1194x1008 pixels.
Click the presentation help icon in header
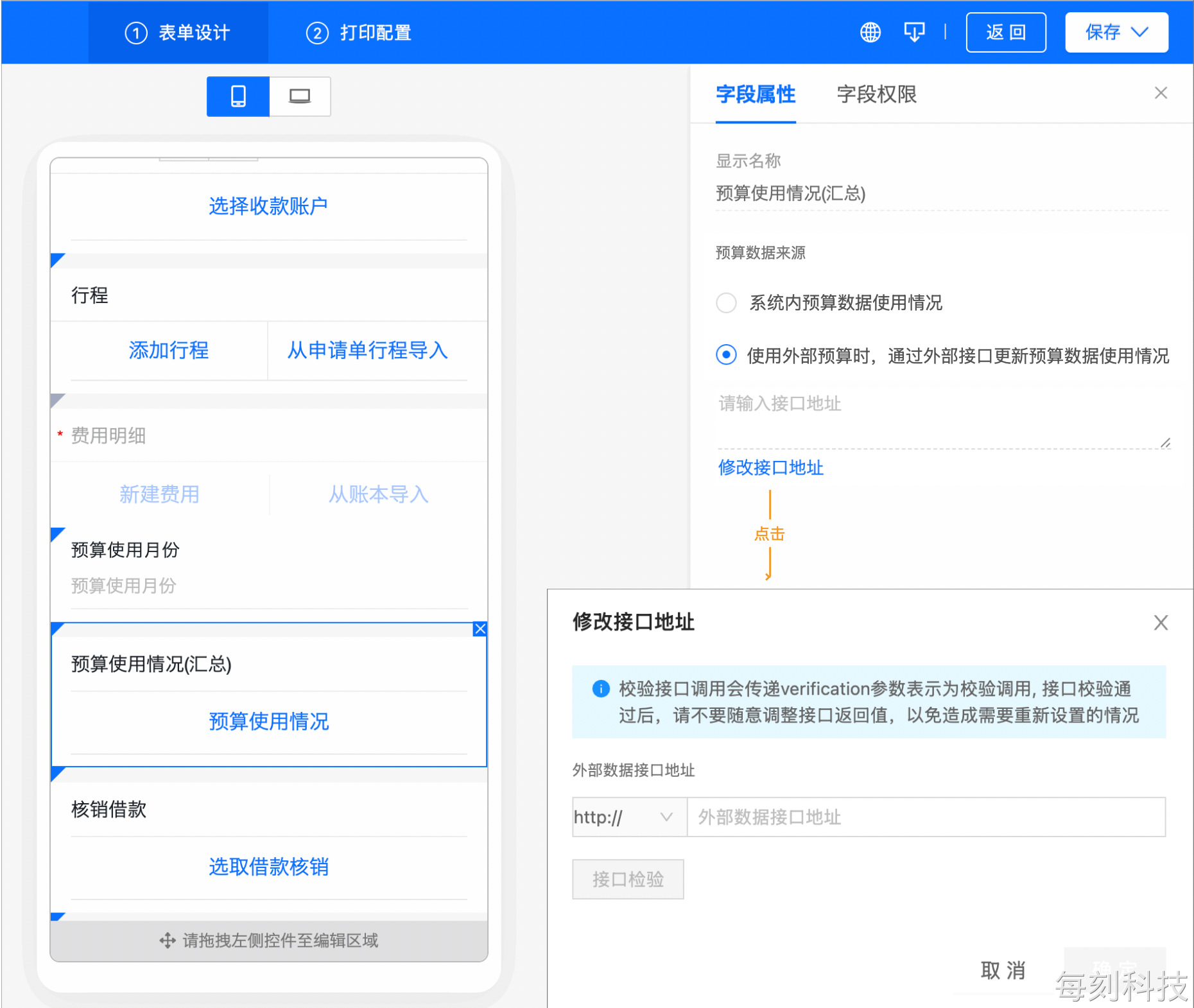(x=914, y=32)
